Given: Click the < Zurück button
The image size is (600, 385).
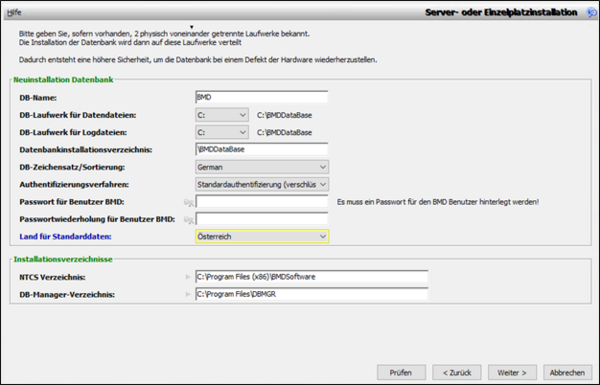Looking at the screenshot, I should (457, 372).
